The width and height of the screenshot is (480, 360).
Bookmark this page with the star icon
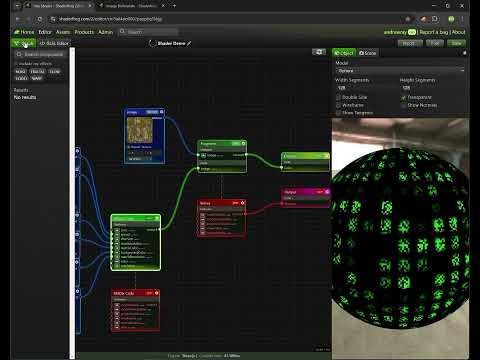[408, 19]
